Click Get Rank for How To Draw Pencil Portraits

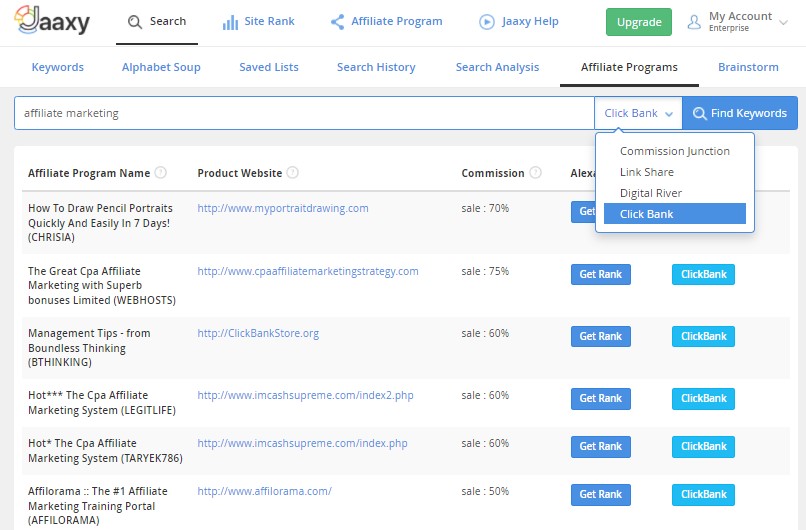(x=583, y=212)
